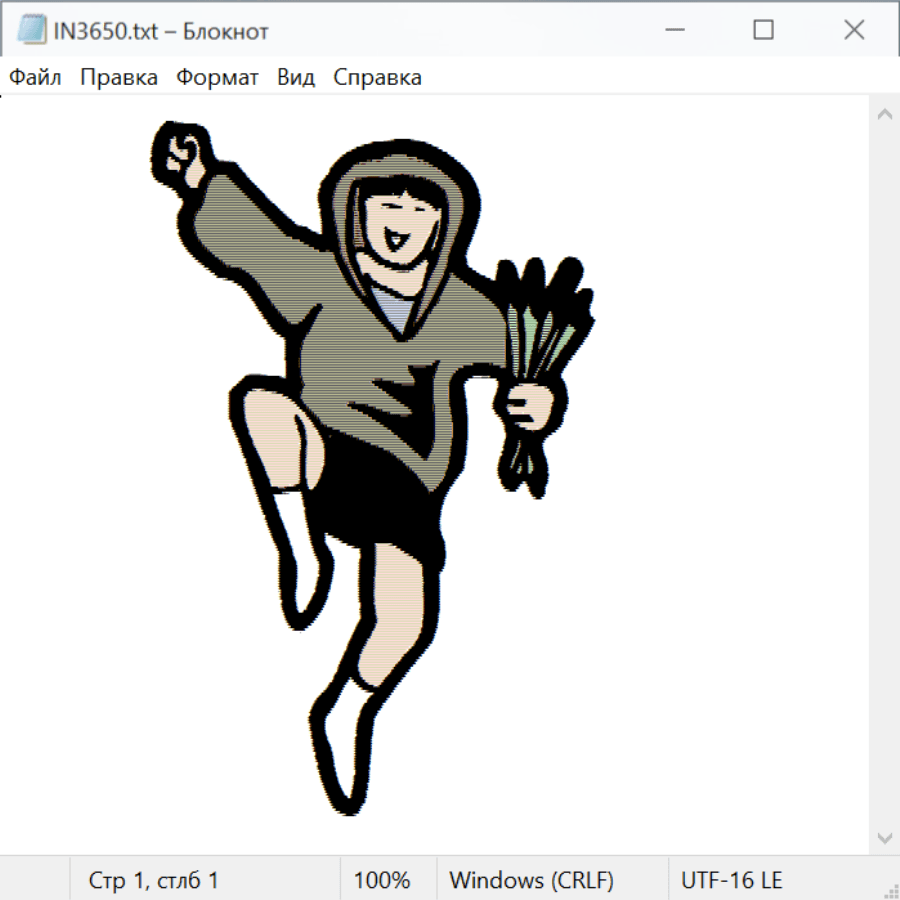The width and height of the screenshot is (900, 900).
Task: Open the Справка menu
Action: pyautogui.click(x=377, y=78)
